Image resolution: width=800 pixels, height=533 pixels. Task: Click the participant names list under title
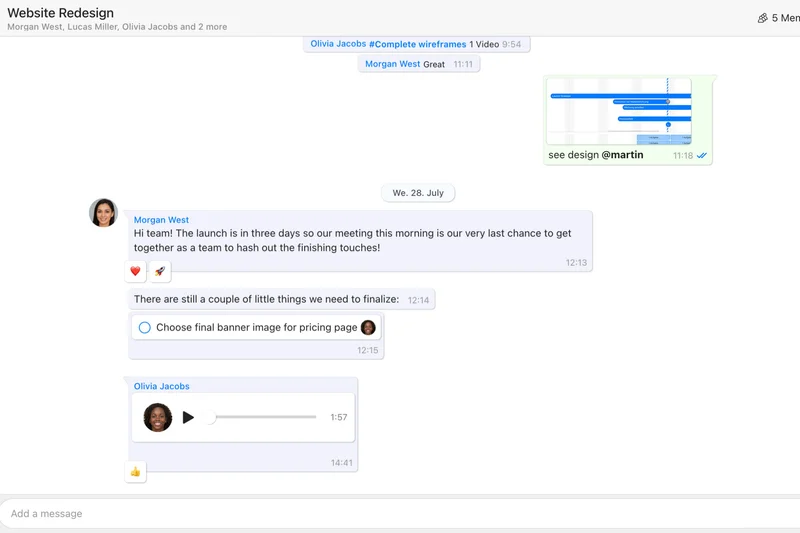pyautogui.click(x=117, y=27)
